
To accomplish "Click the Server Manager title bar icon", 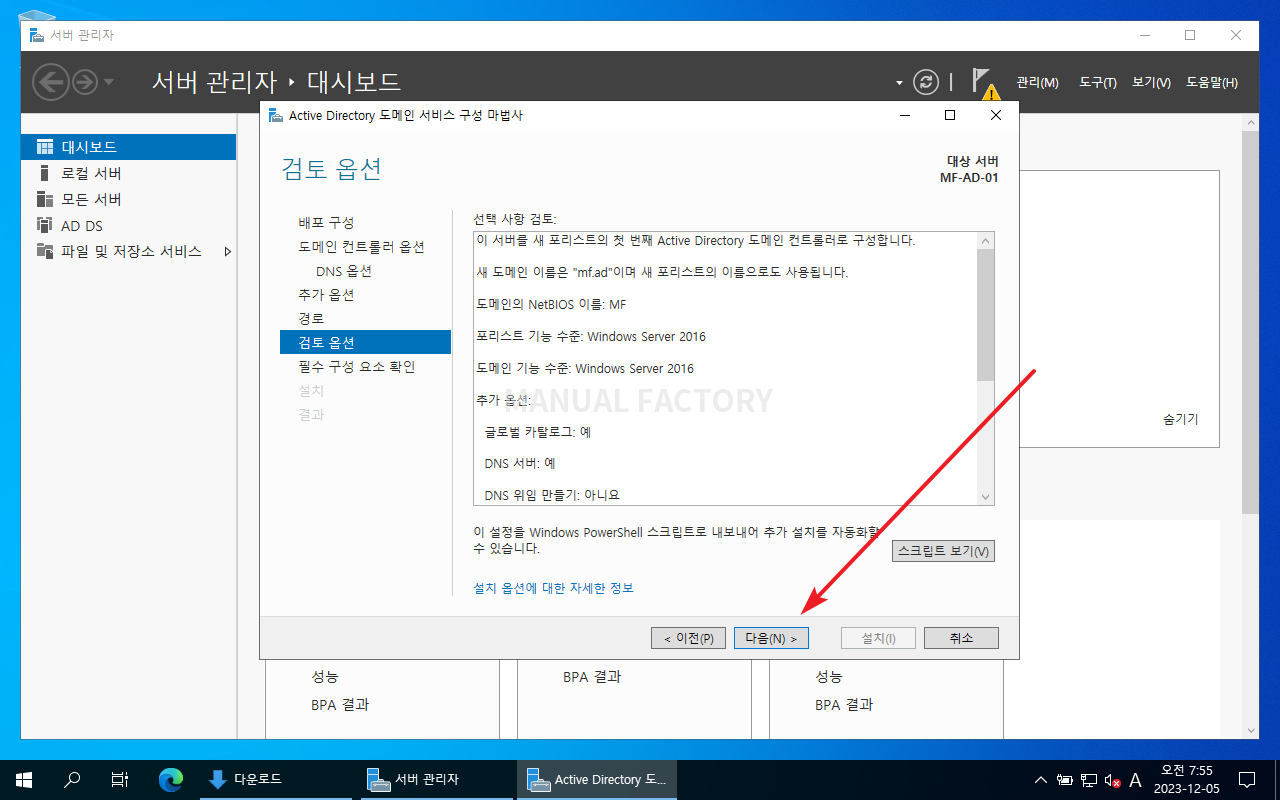I will pyautogui.click(x=38, y=35).
